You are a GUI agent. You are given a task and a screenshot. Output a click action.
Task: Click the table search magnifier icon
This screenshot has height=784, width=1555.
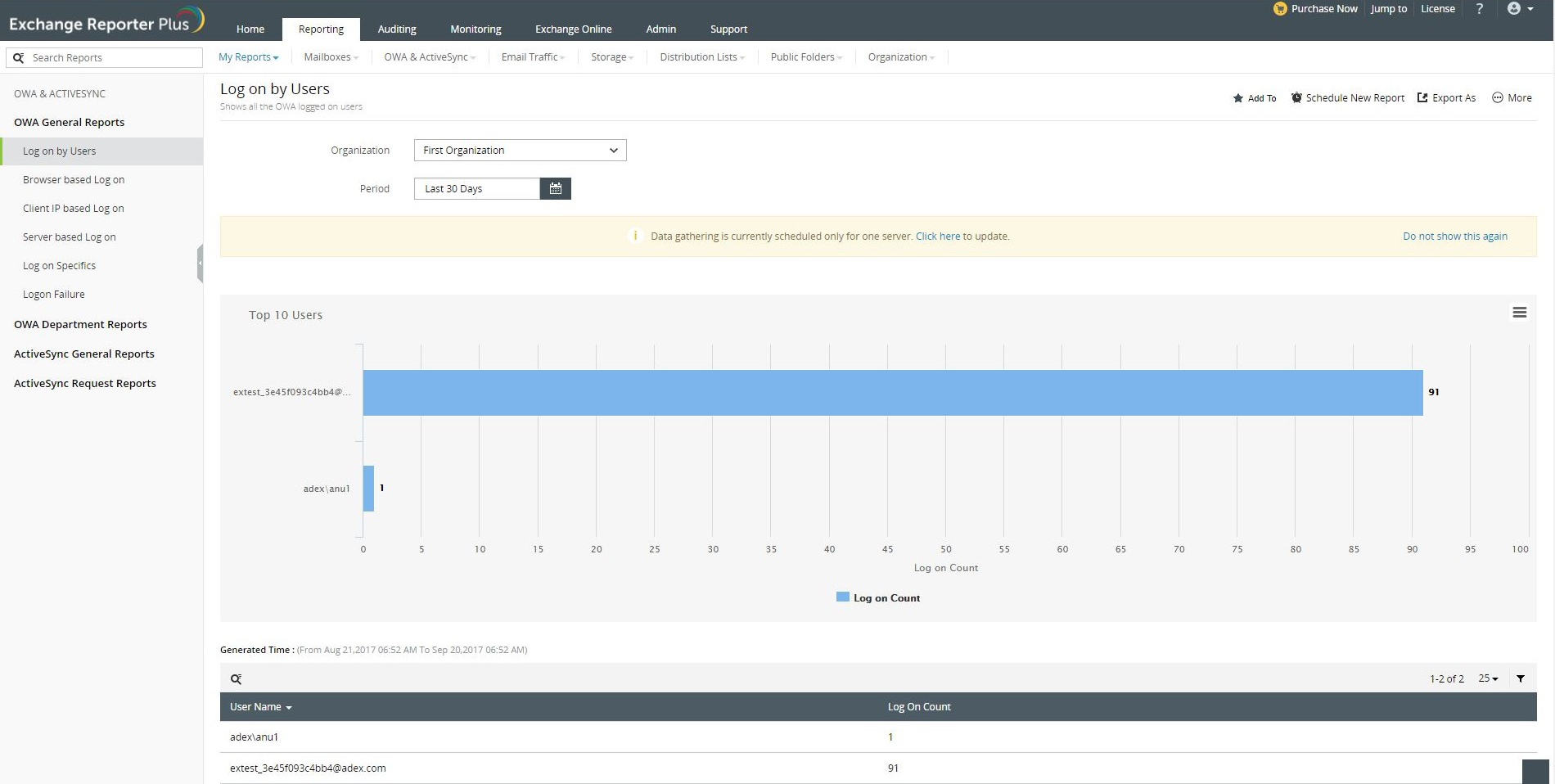tap(236, 679)
